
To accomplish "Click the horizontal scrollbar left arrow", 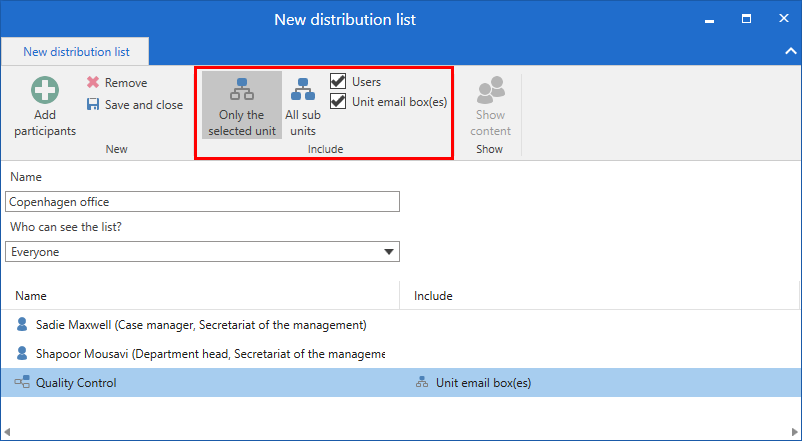I will tap(8, 432).
